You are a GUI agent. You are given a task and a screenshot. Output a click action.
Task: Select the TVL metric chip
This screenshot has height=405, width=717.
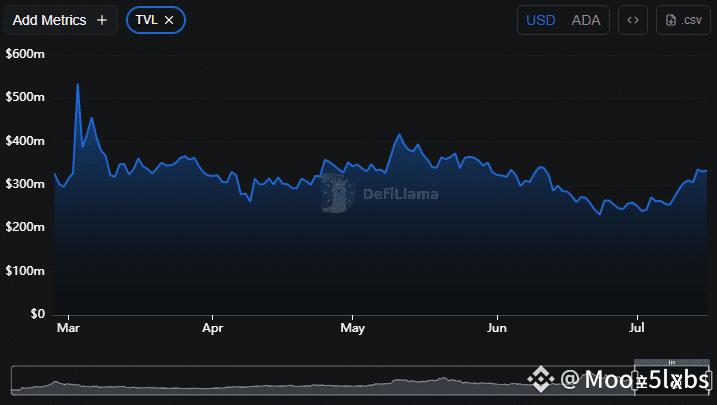(155, 20)
